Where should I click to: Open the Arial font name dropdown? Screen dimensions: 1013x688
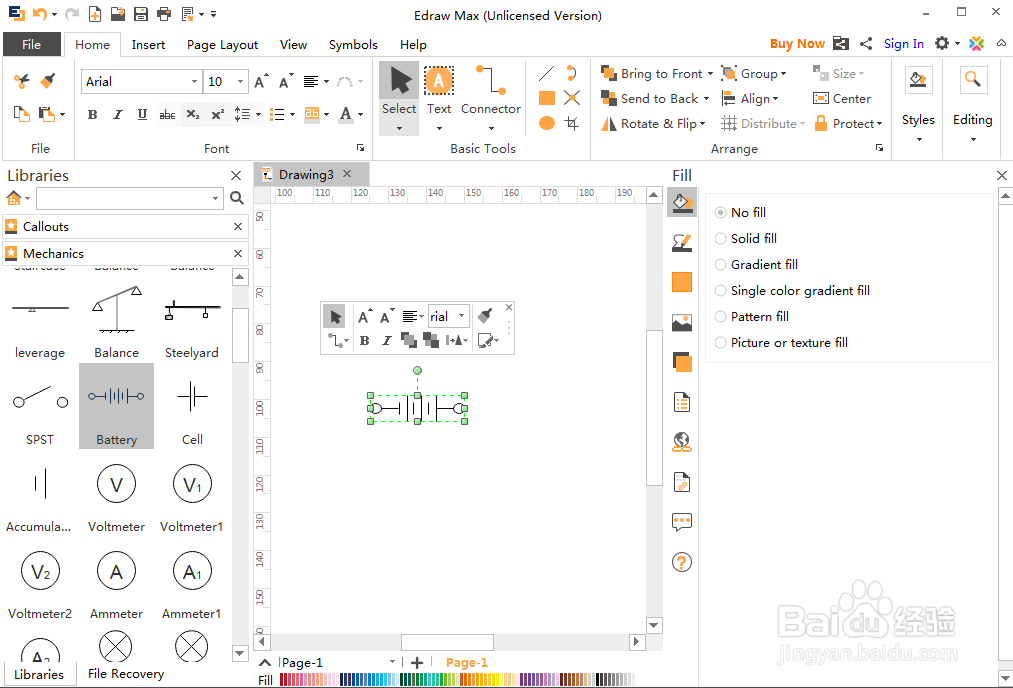pyautogui.click(x=194, y=81)
